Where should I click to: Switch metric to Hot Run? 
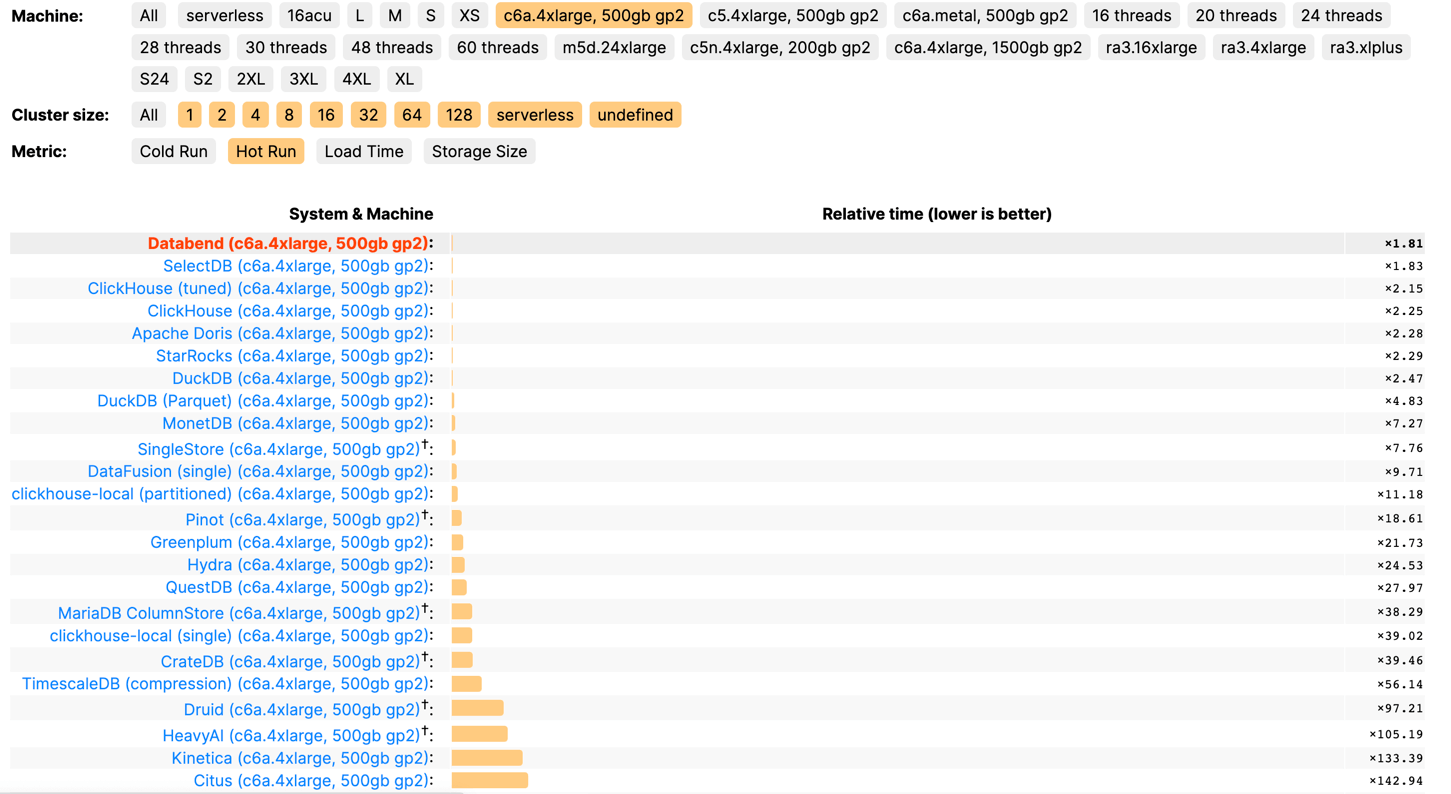[266, 151]
